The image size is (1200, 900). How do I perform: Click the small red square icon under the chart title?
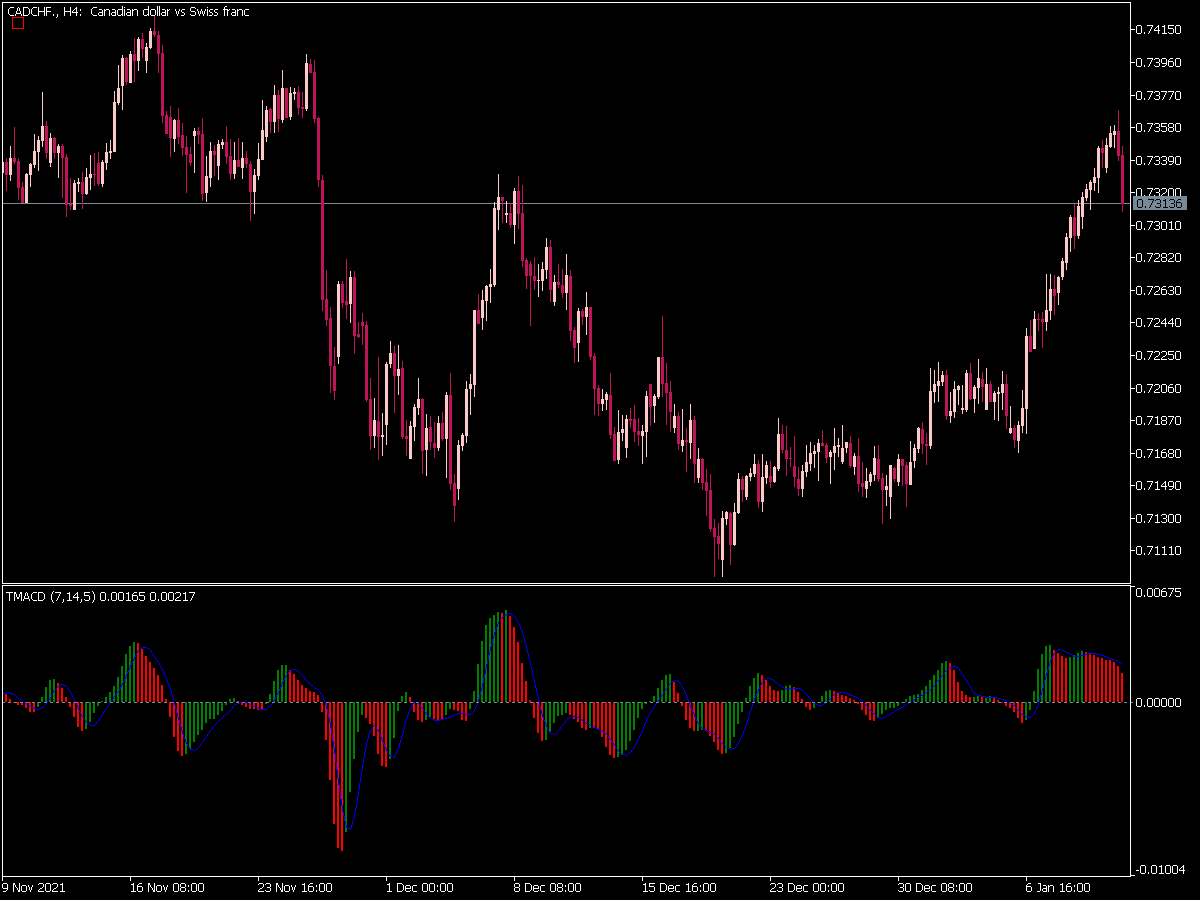coord(17,24)
